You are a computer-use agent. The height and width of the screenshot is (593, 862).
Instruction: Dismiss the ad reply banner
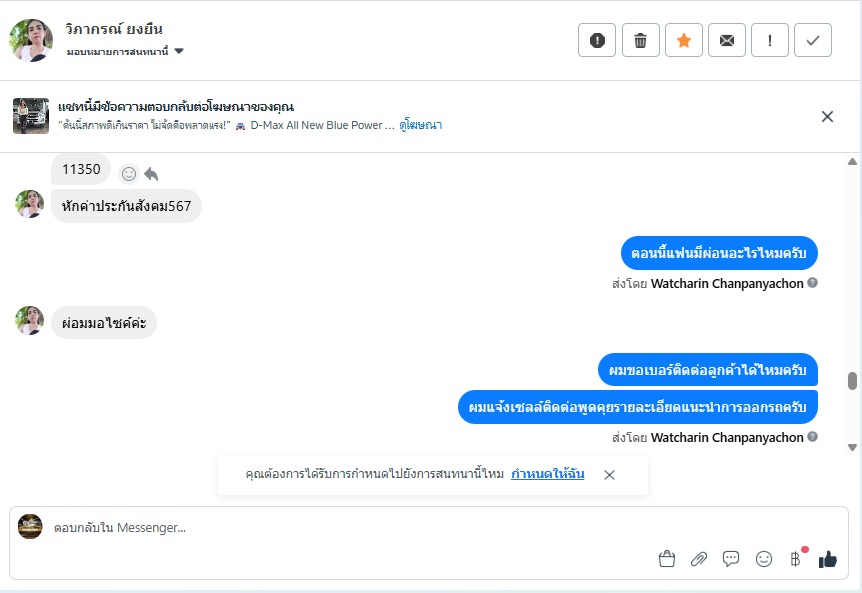click(827, 116)
